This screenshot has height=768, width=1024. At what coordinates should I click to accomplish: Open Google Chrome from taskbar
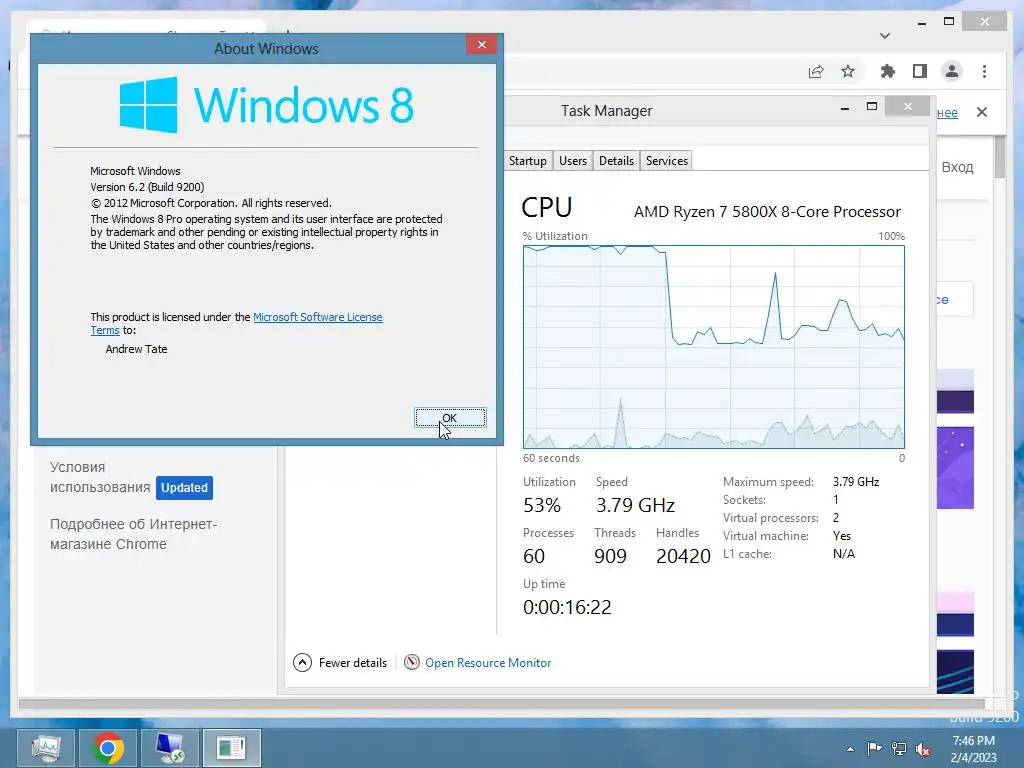pyautogui.click(x=108, y=748)
